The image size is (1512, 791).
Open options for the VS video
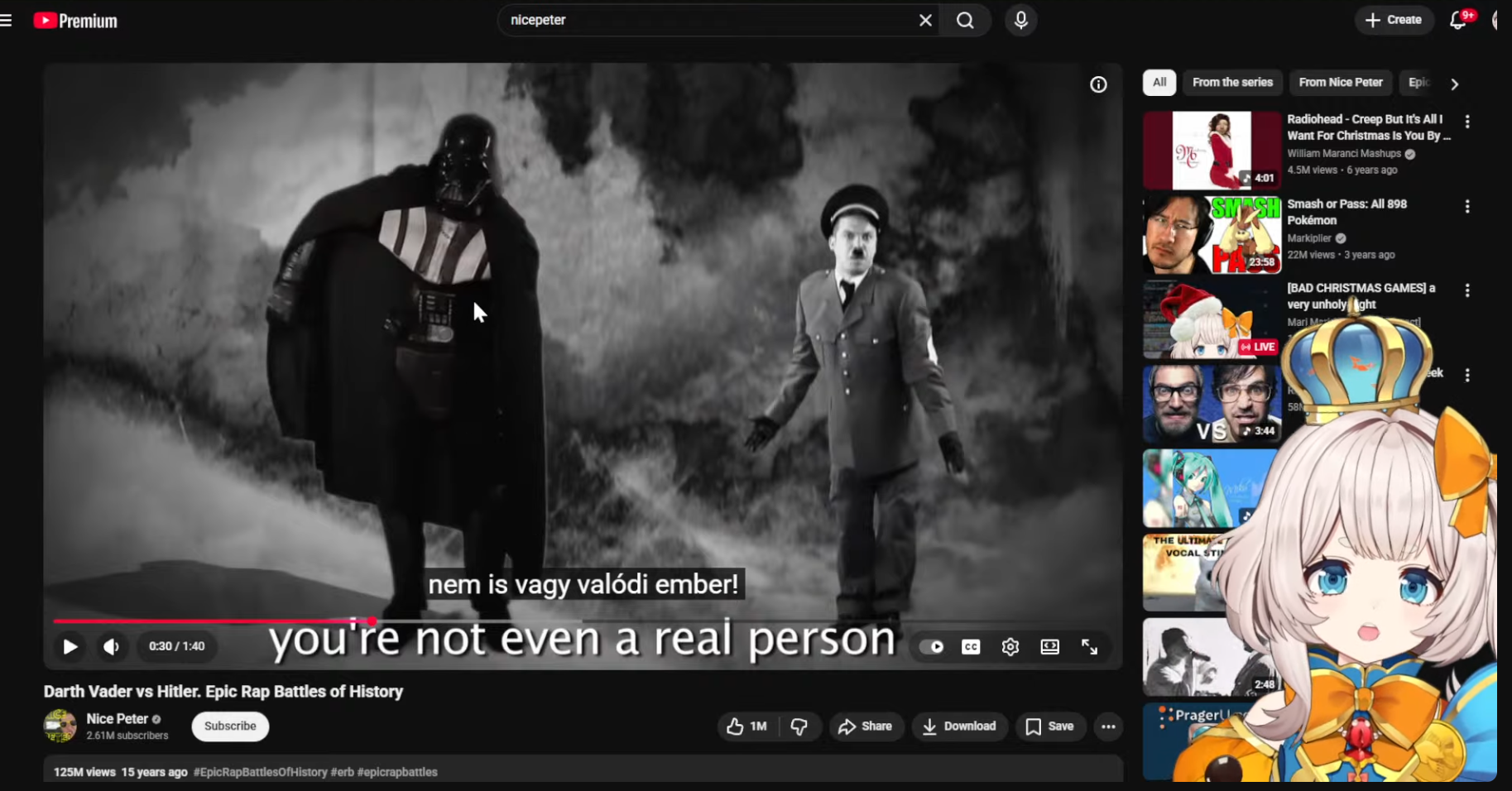[x=1467, y=375]
